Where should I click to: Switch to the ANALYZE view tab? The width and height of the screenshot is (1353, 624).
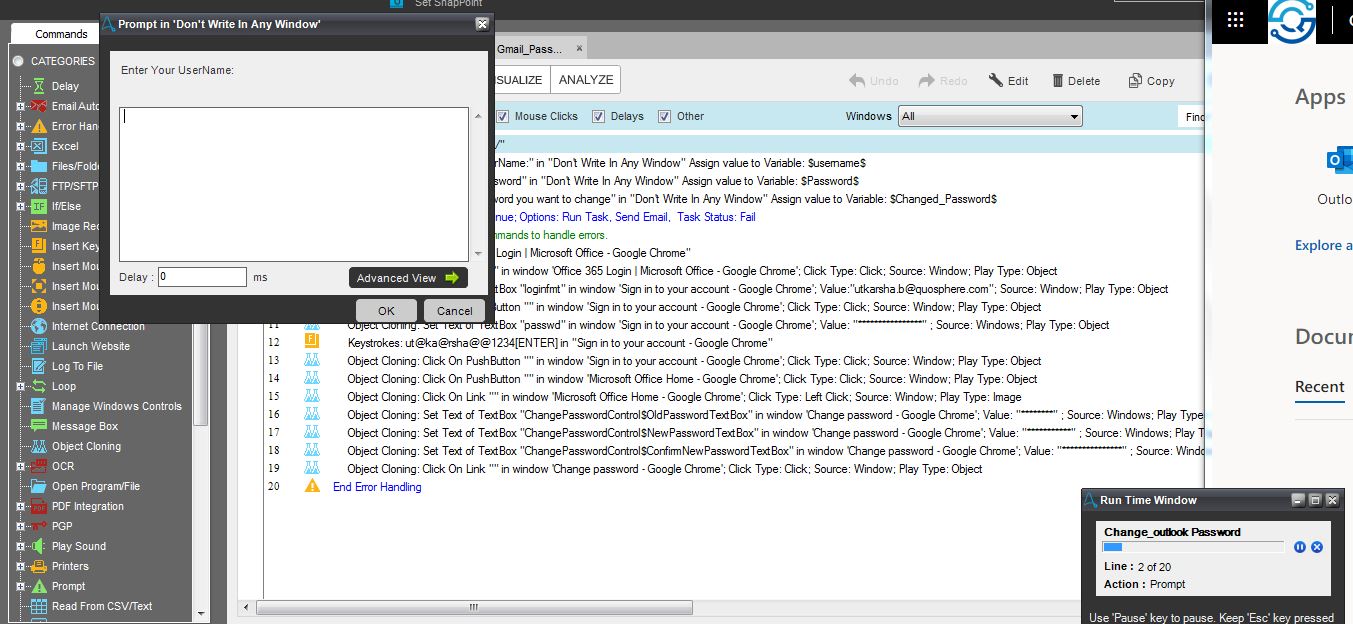[x=586, y=80]
